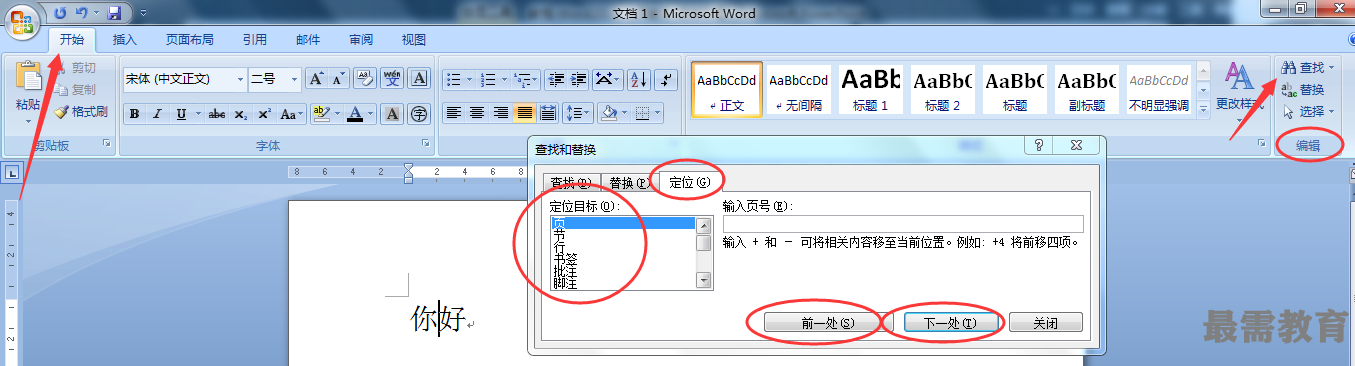This screenshot has height=366, width=1355.
Task: Click the Replace (替换) button in ribbon
Action: [1303, 89]
